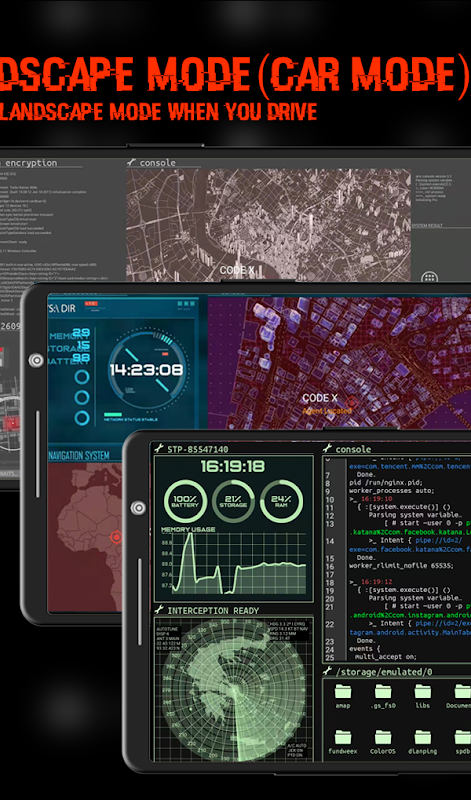Click the wrench icon beside STP-85547140

tap(159, 449)
